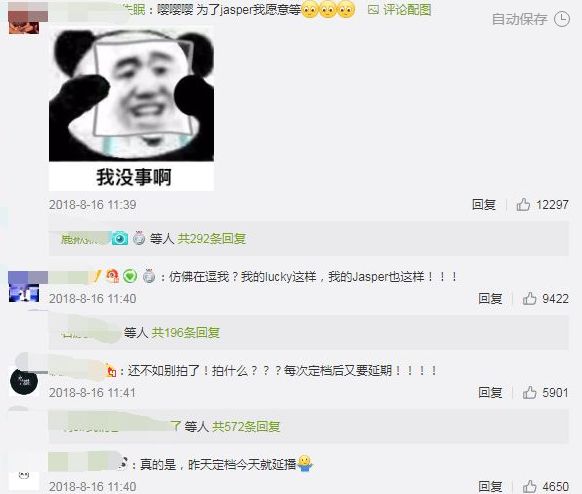Click 回复 on the 昨天定档今天就延播 comment

point(490,486)
